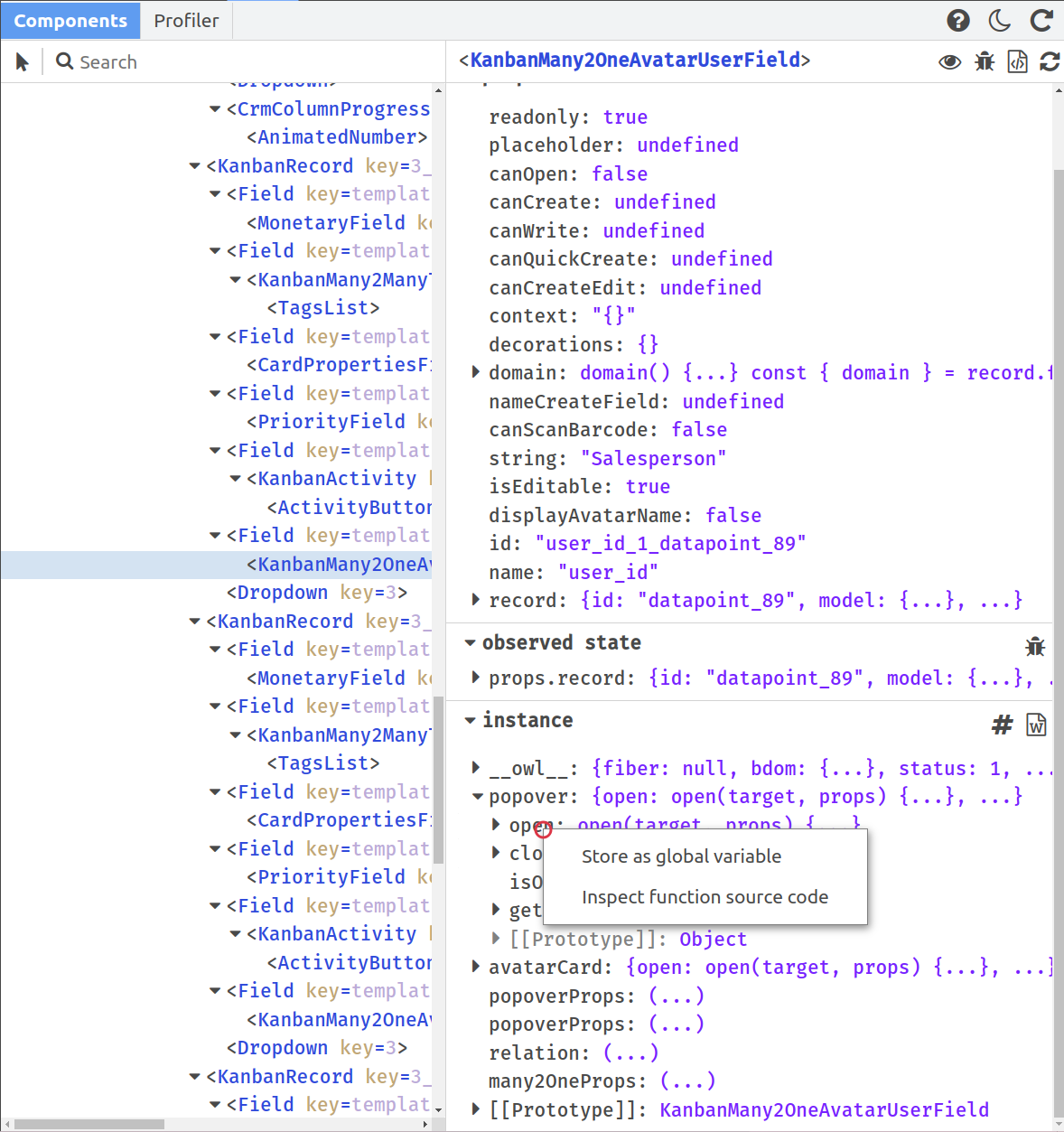Collapse the instance section
The width and height of the screenshot is (1064, 1132).
click(470, 721)
